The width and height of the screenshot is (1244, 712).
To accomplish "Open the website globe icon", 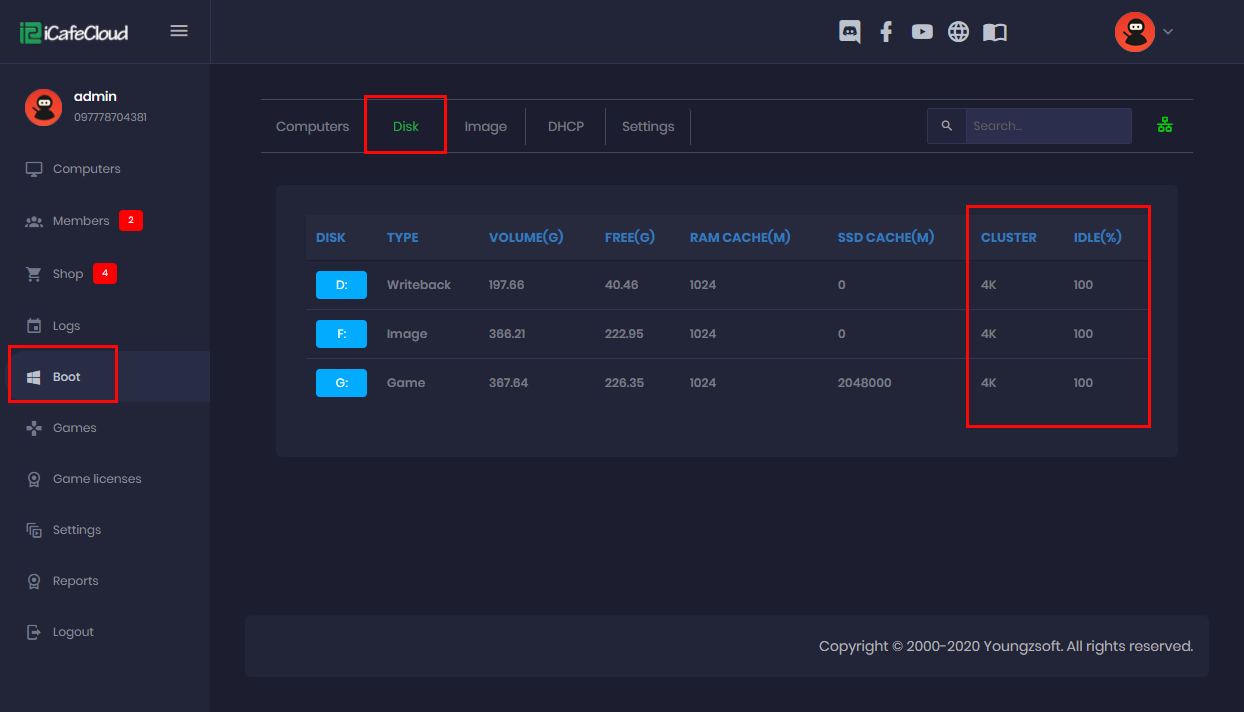I will (958, 31).
